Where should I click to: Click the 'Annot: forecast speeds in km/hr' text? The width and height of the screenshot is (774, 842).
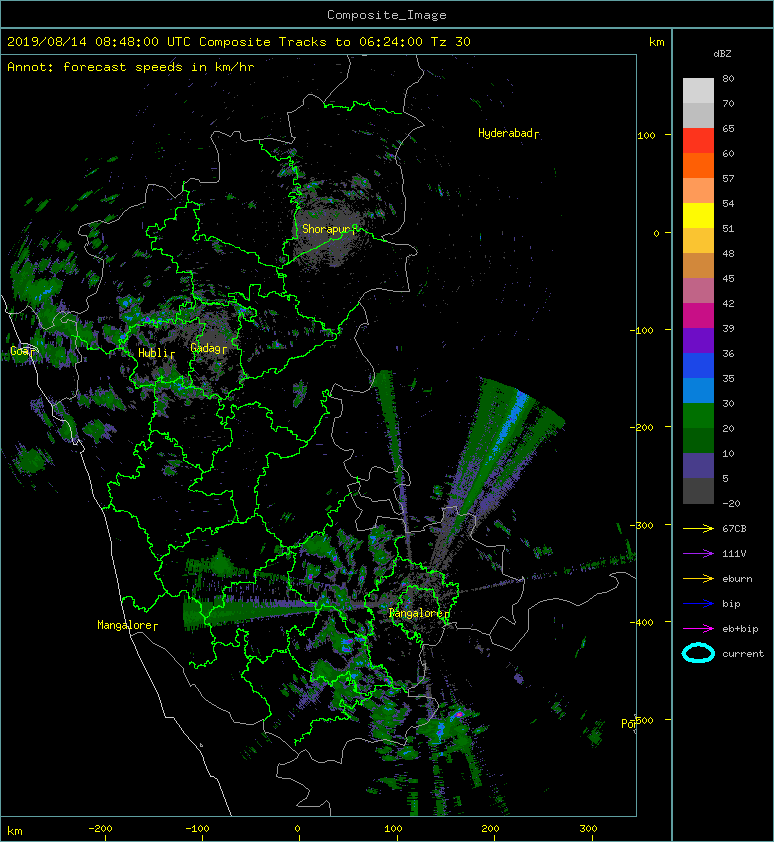click(x=131, y=67)
